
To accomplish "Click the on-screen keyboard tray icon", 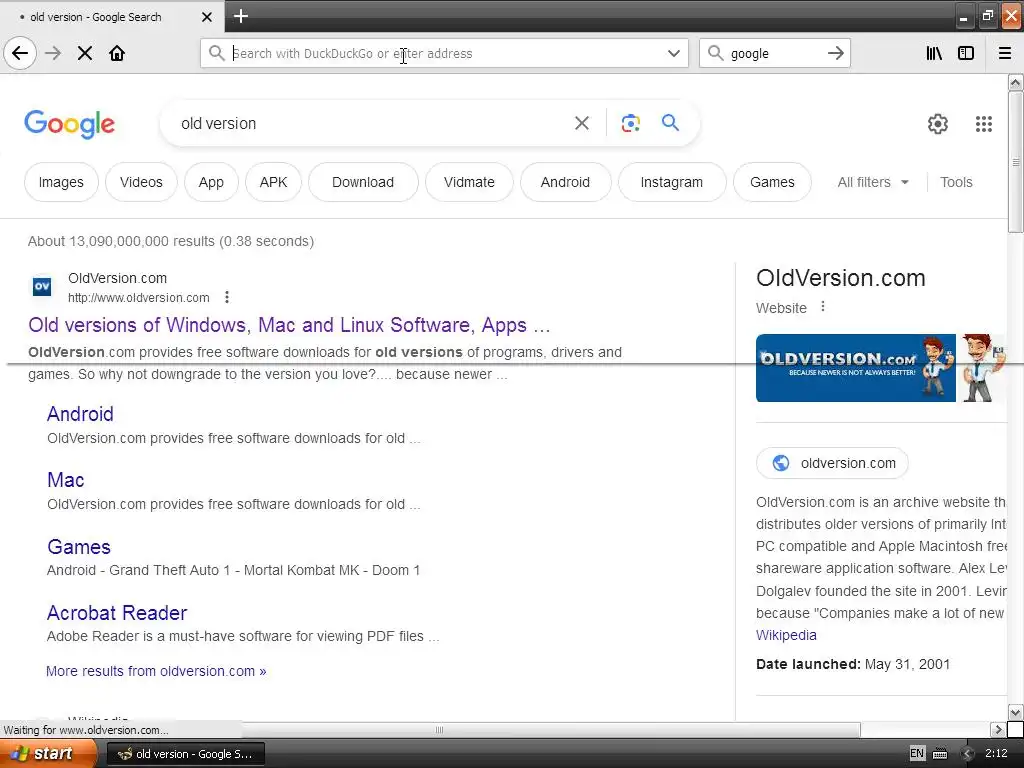I will tap(940, 754).
